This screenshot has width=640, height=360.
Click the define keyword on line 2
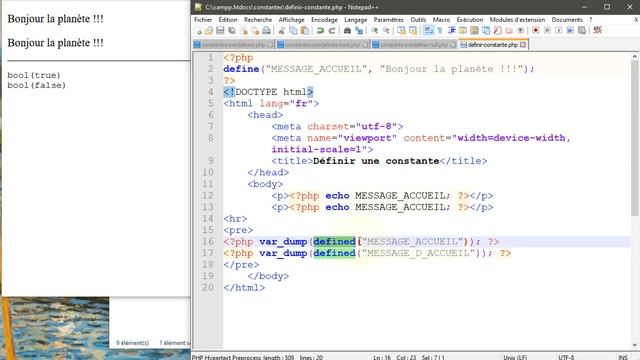[241, 69]
